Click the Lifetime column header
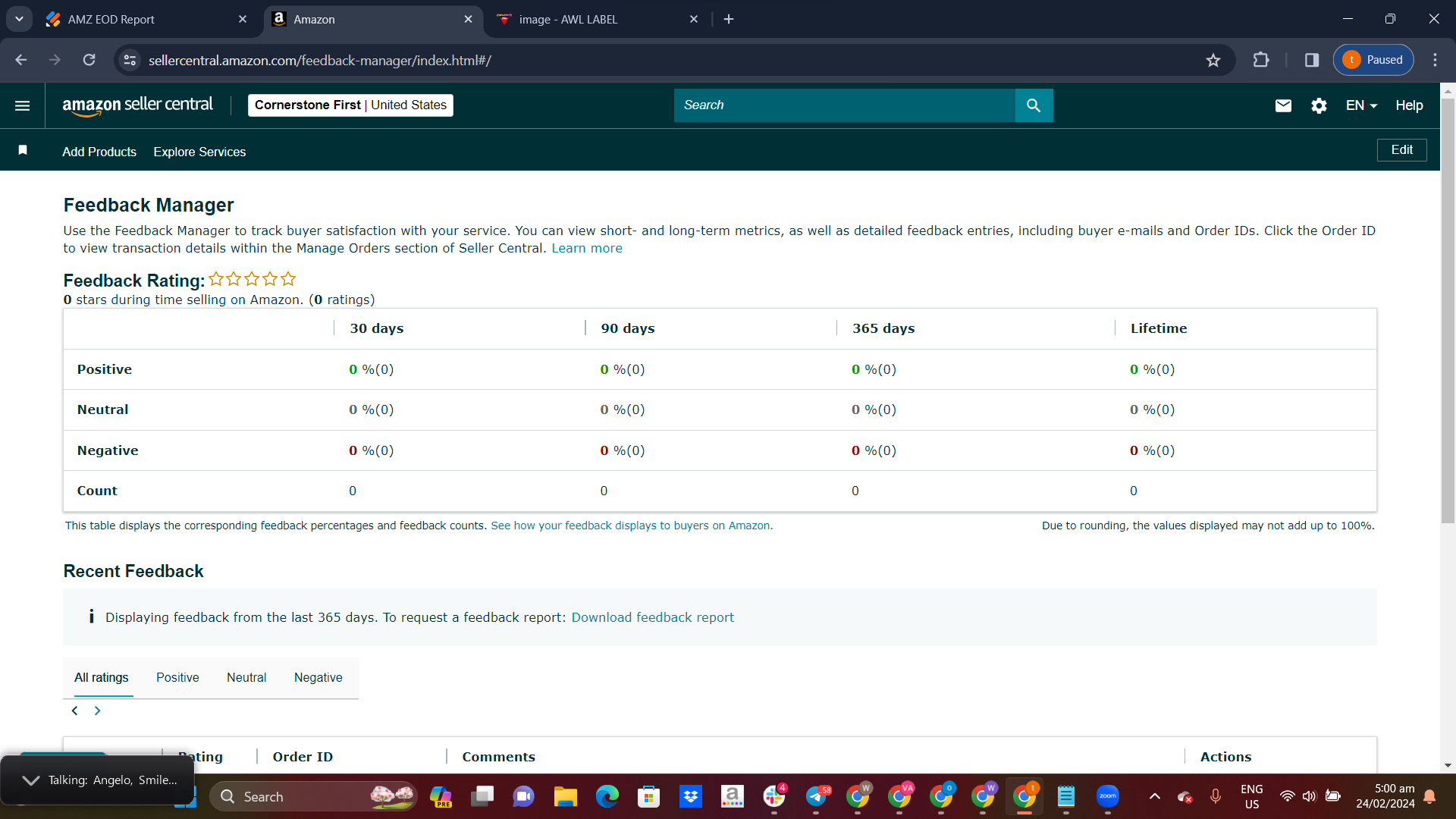Image resolution: width=1456 pixels, height=819 pixels. [1159, 328]
